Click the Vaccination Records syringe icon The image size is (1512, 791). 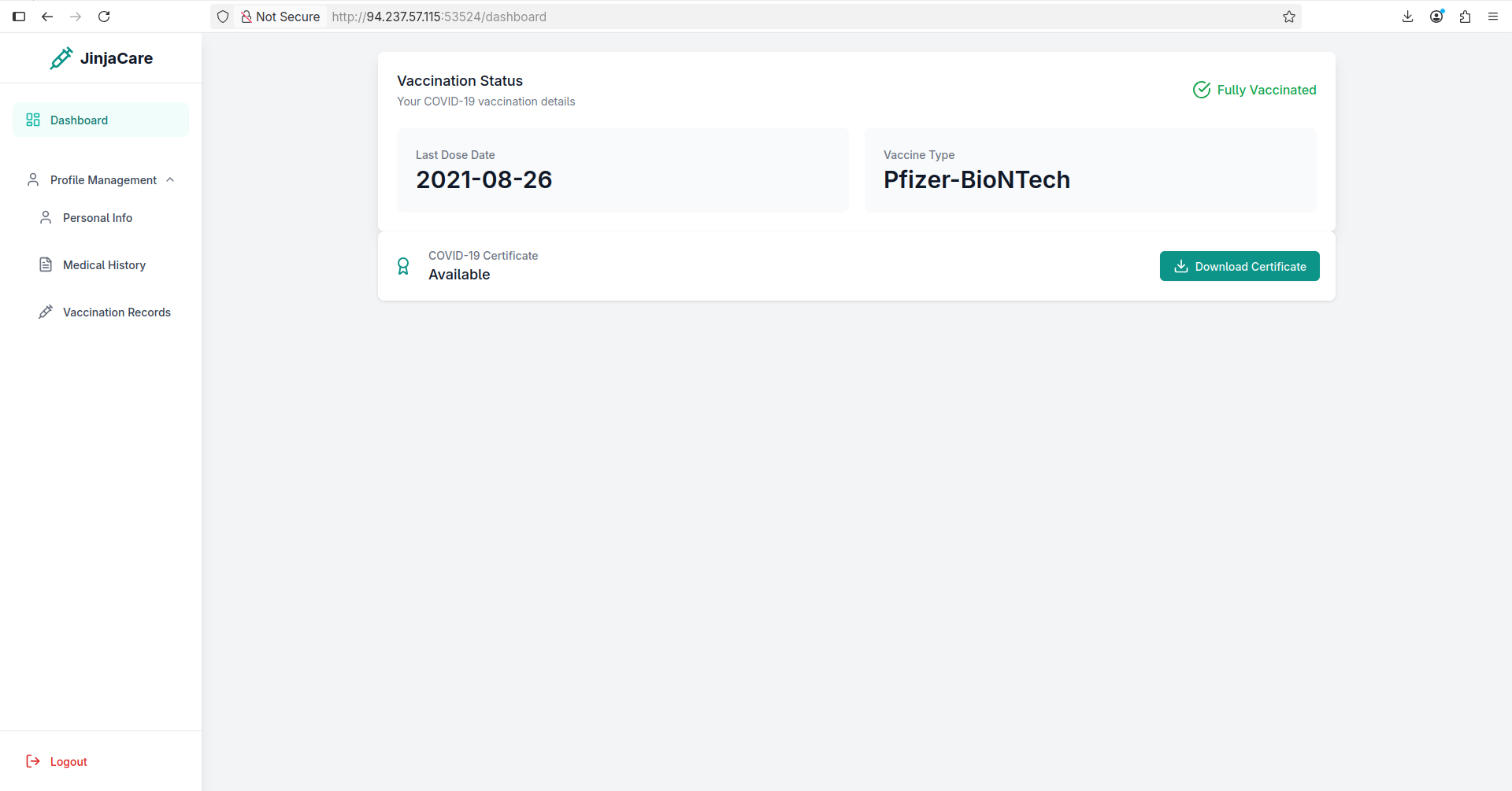(46, 312)
